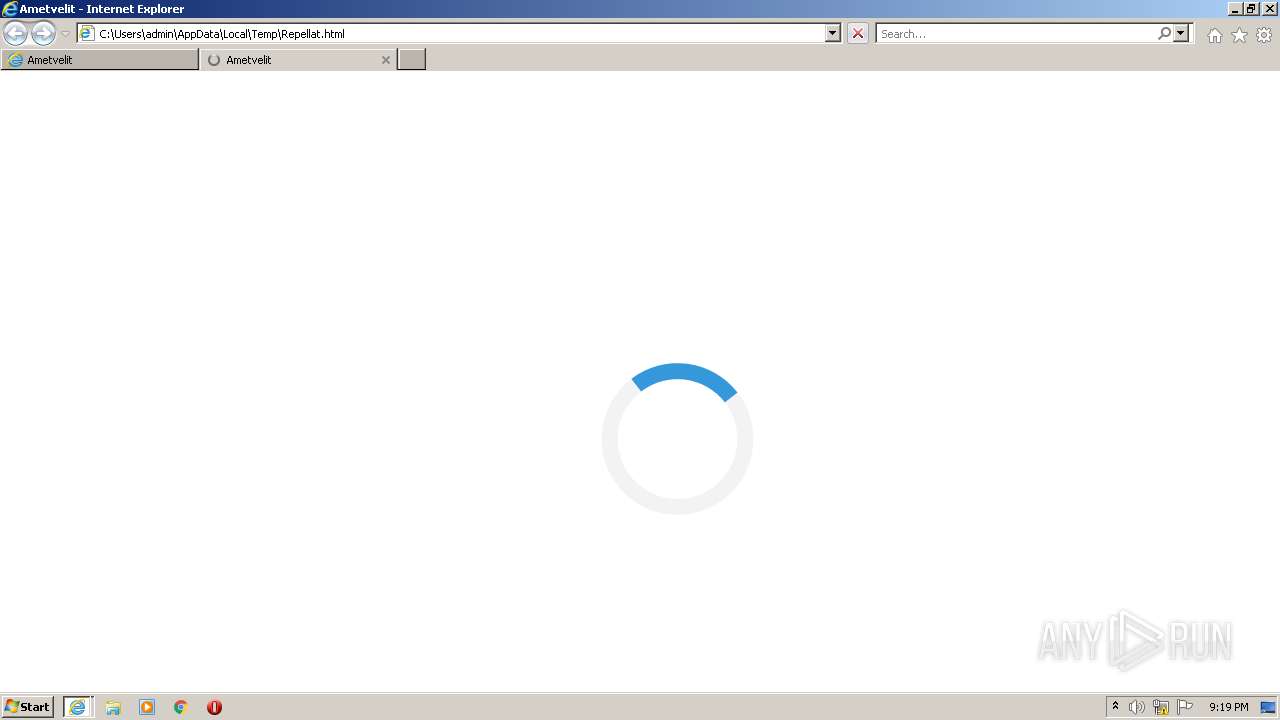Expand the address bar autocomplete dropdown
This screenshot has height=720, width=1280.
tap(832, 34)
